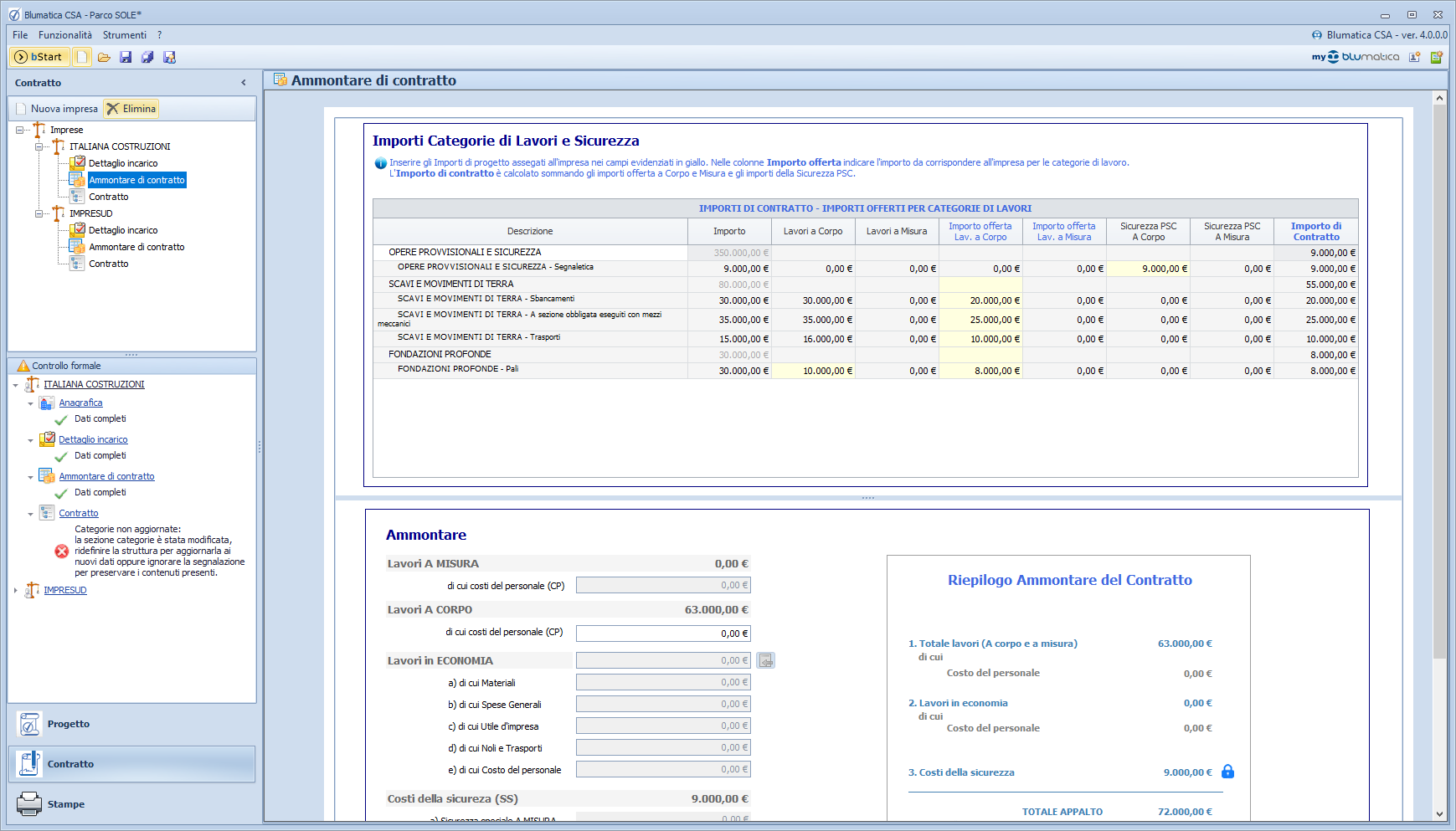1456x831 pixels.
Task: Click the blue padlock next to safety costs
Action: coord(1227,772)
